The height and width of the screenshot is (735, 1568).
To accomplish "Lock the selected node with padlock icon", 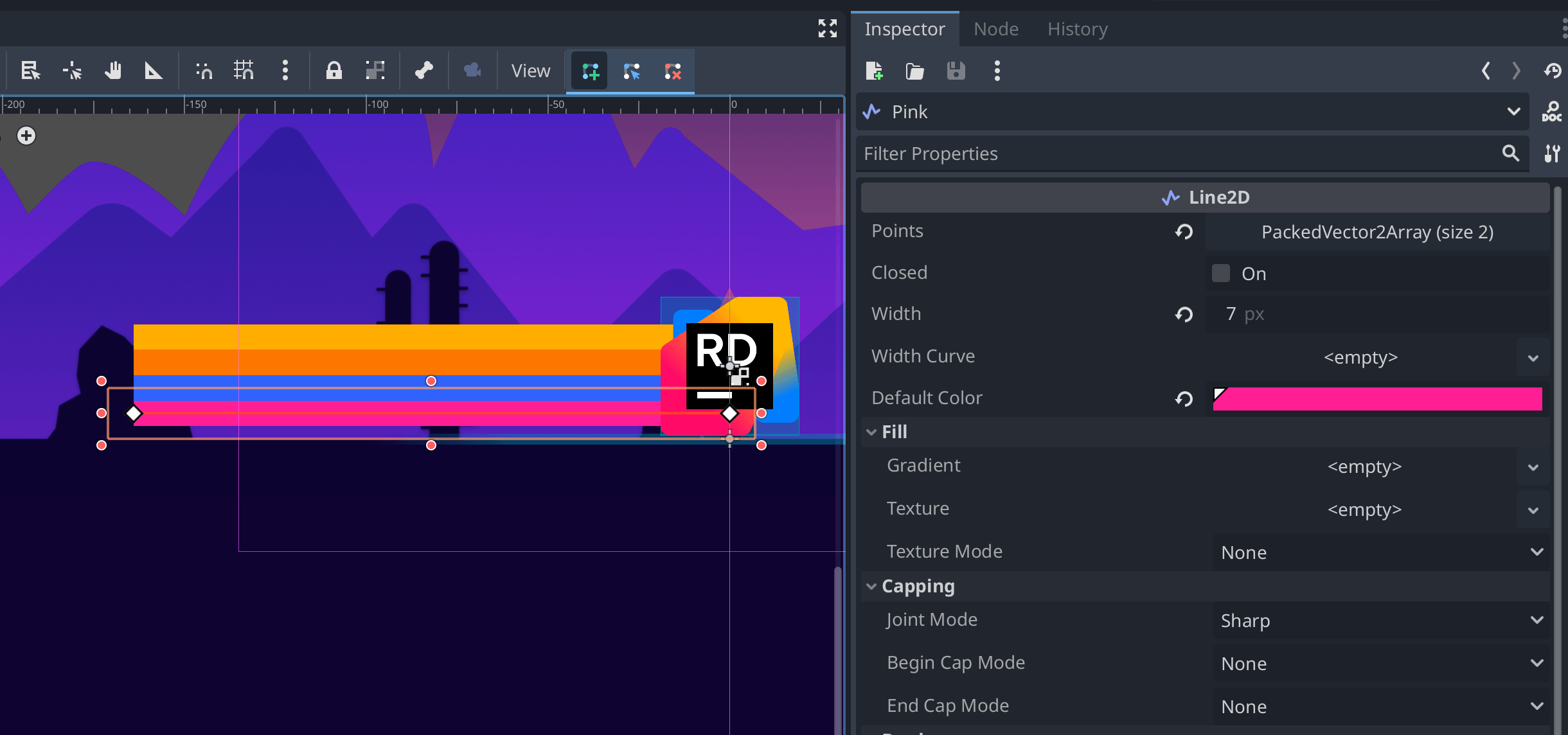I will pos(335,71).
